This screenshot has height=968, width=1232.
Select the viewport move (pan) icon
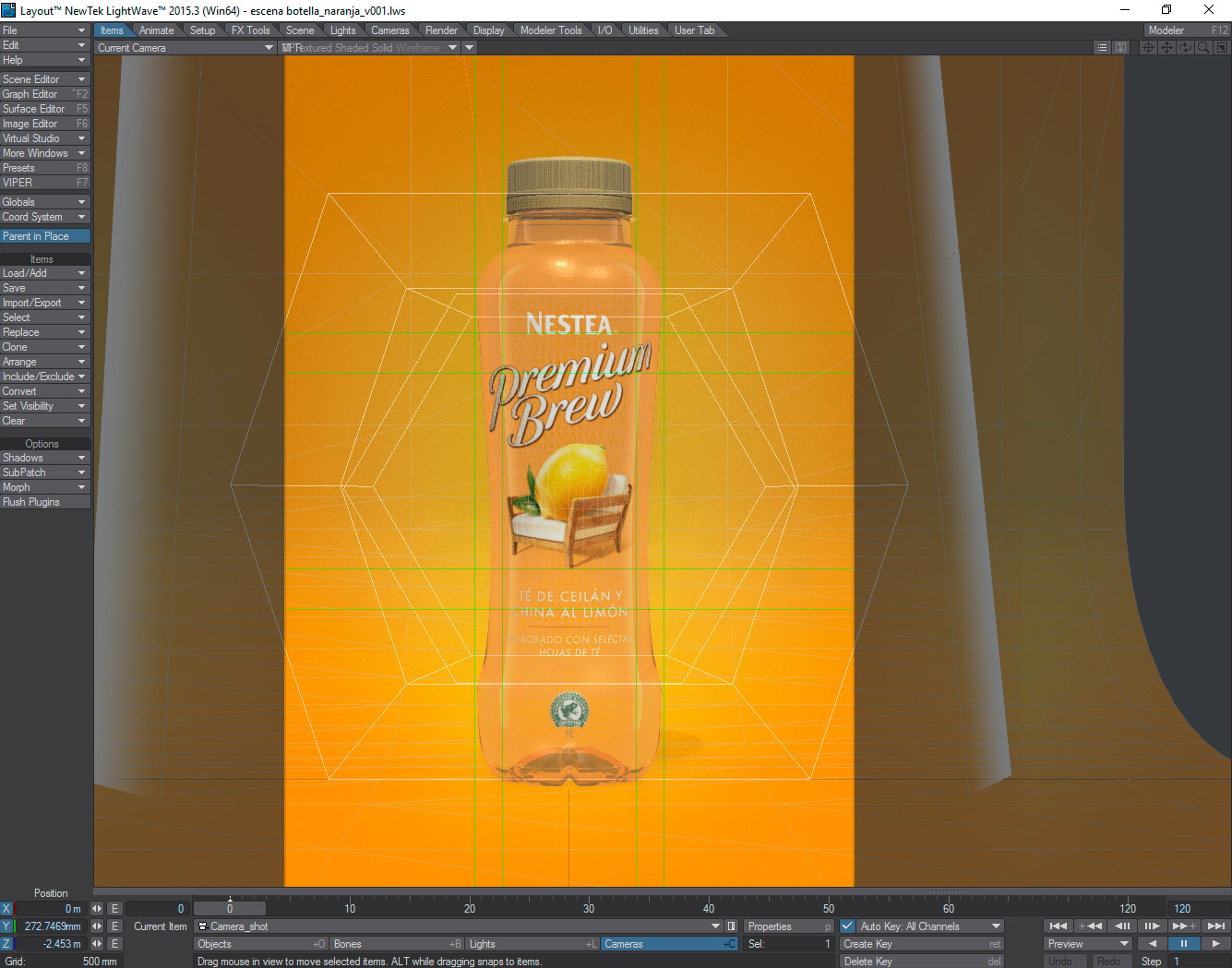click(x=1166, y=47)
